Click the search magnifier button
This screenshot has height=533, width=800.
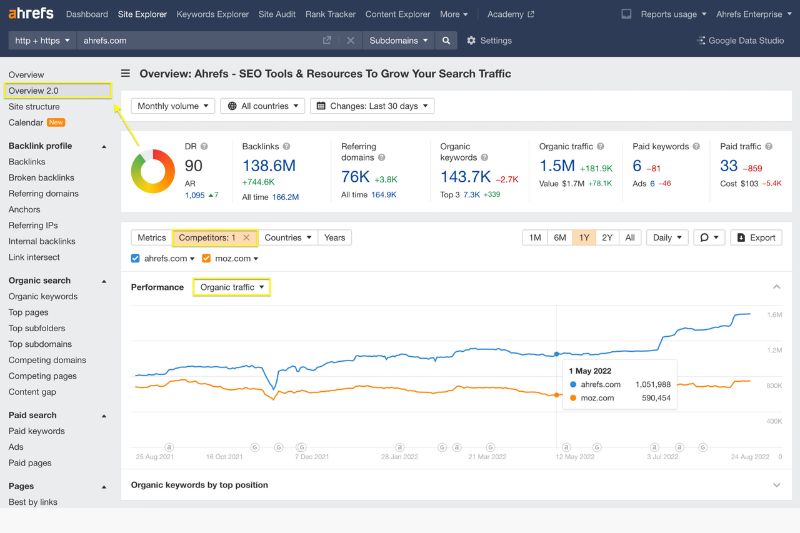click(446, 41)
